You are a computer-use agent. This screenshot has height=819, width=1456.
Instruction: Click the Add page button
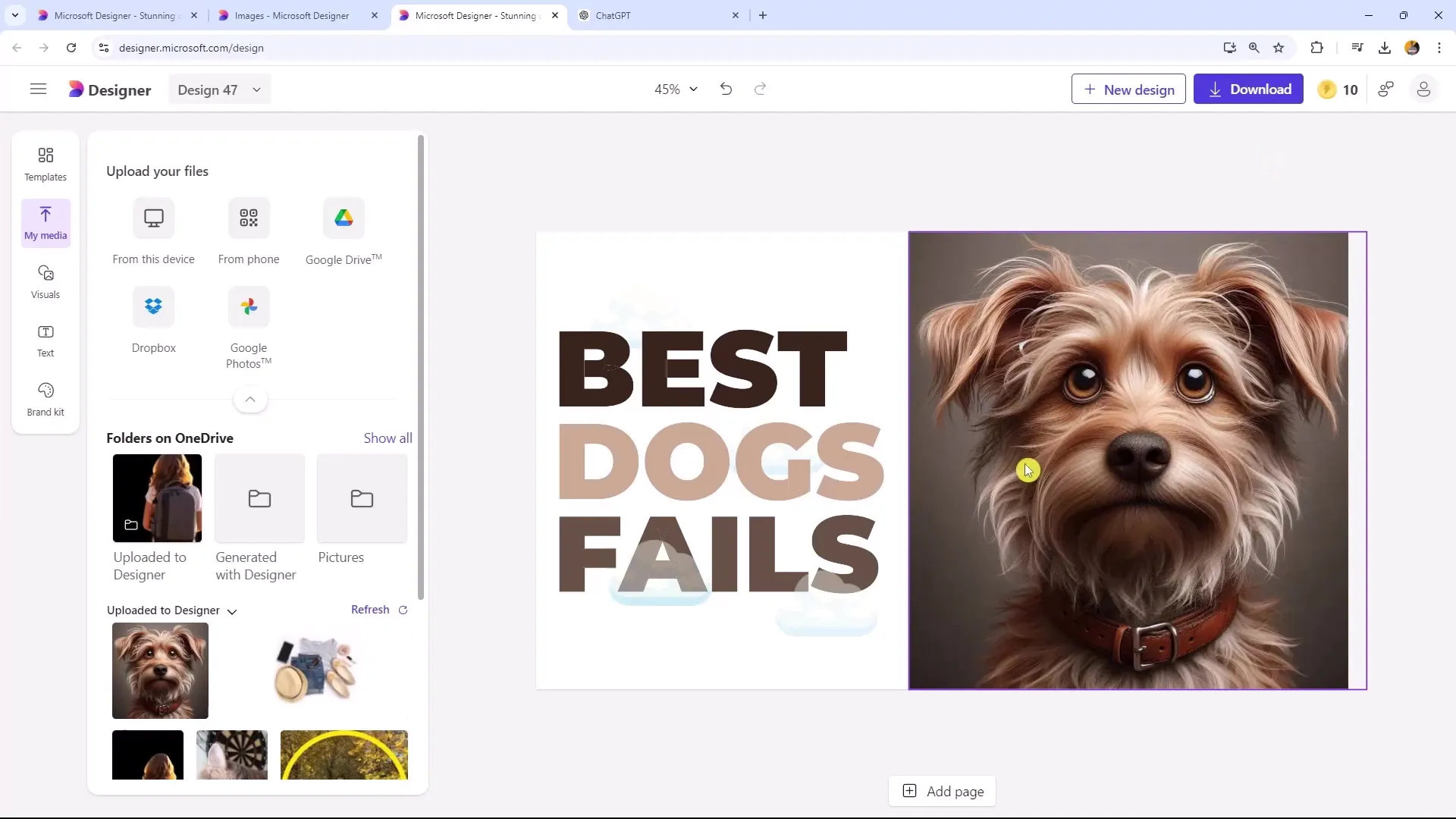pyautogui.click(x=945, y=791)
